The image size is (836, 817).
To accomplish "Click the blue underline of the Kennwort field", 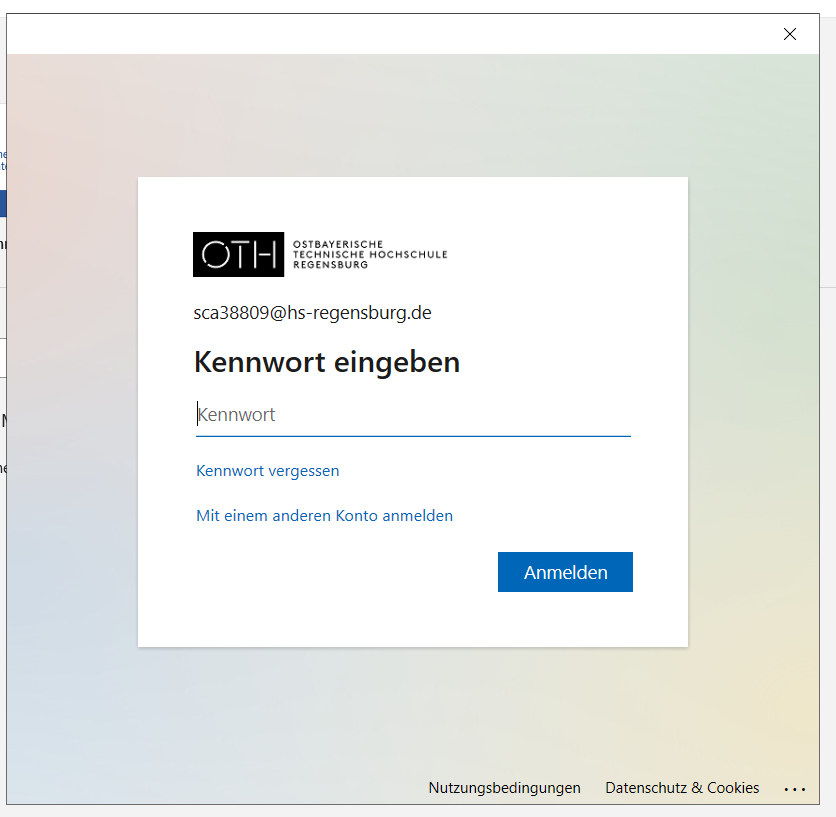I will tap(412, 436).
